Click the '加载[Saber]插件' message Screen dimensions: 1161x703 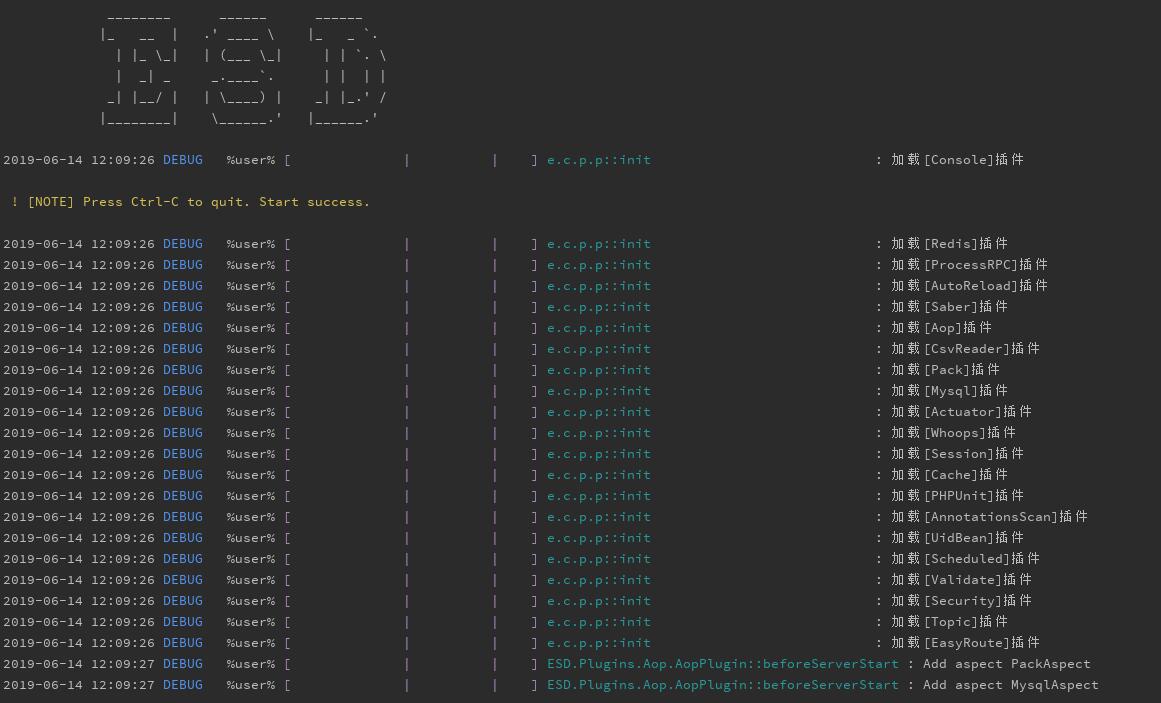coord(948,307)
